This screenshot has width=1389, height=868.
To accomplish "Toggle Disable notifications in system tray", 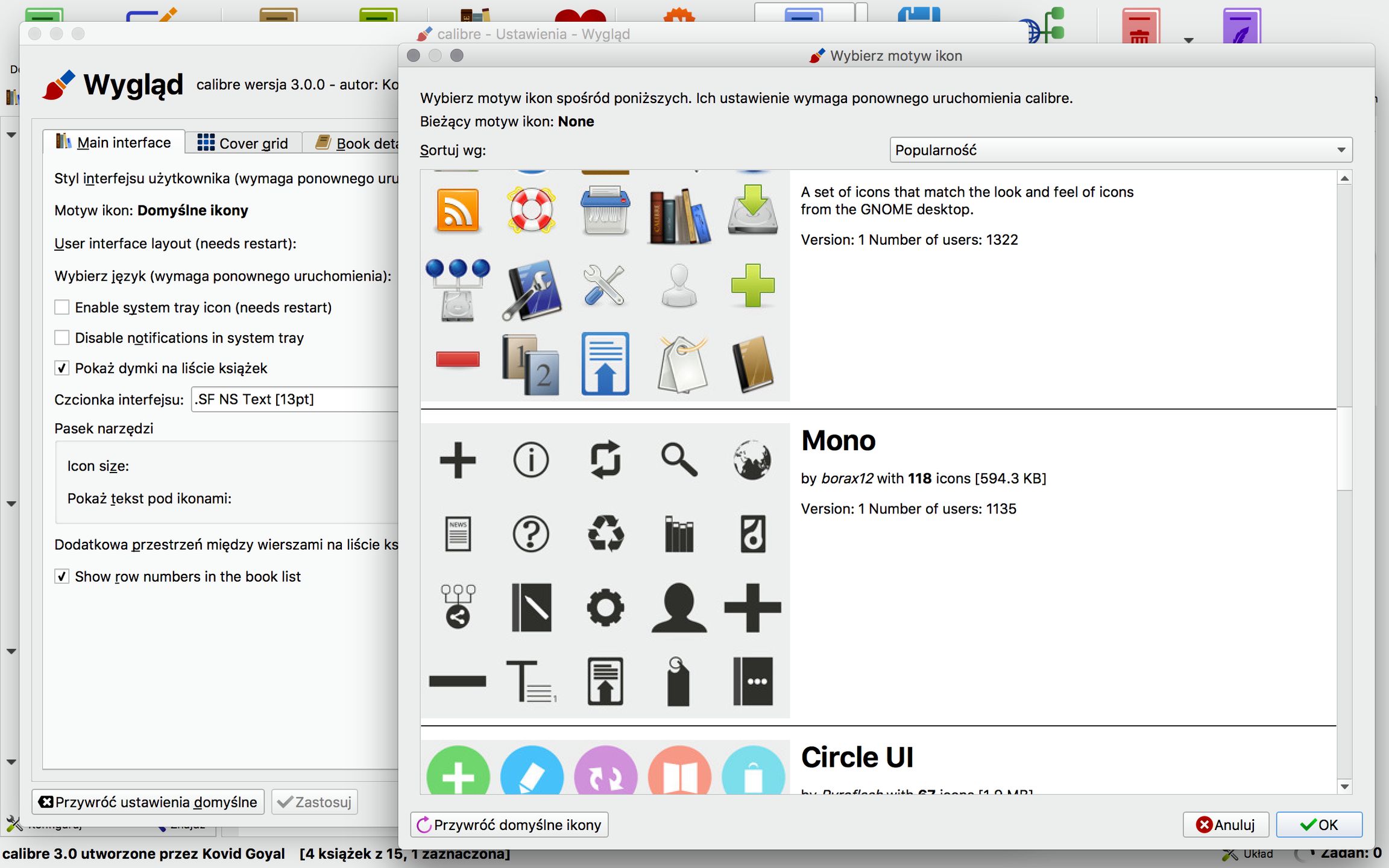I will click(x=61, y=338).
